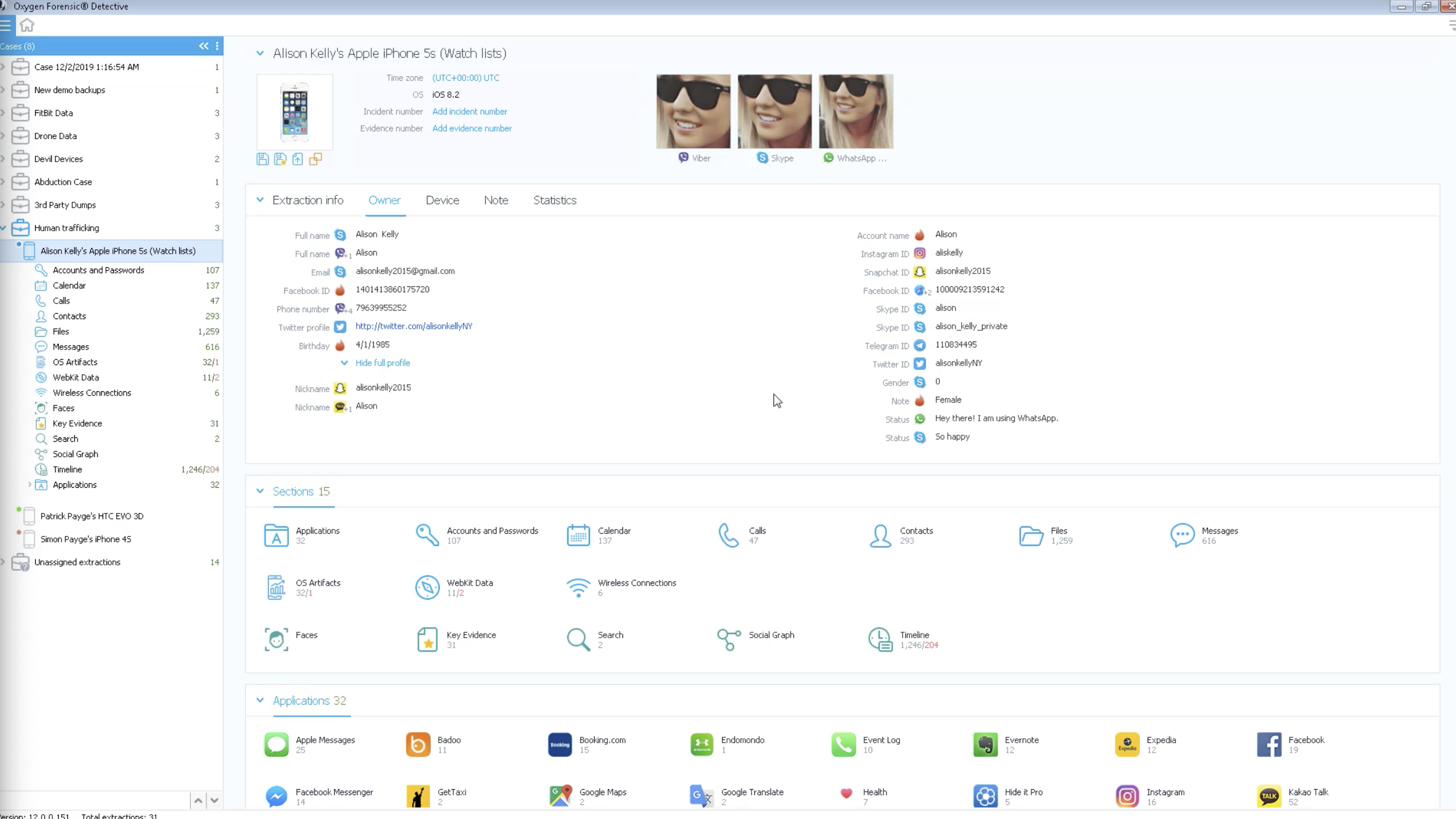Switch to the Device tab
Screen dimensions: 1456x819
pos(443,200)
